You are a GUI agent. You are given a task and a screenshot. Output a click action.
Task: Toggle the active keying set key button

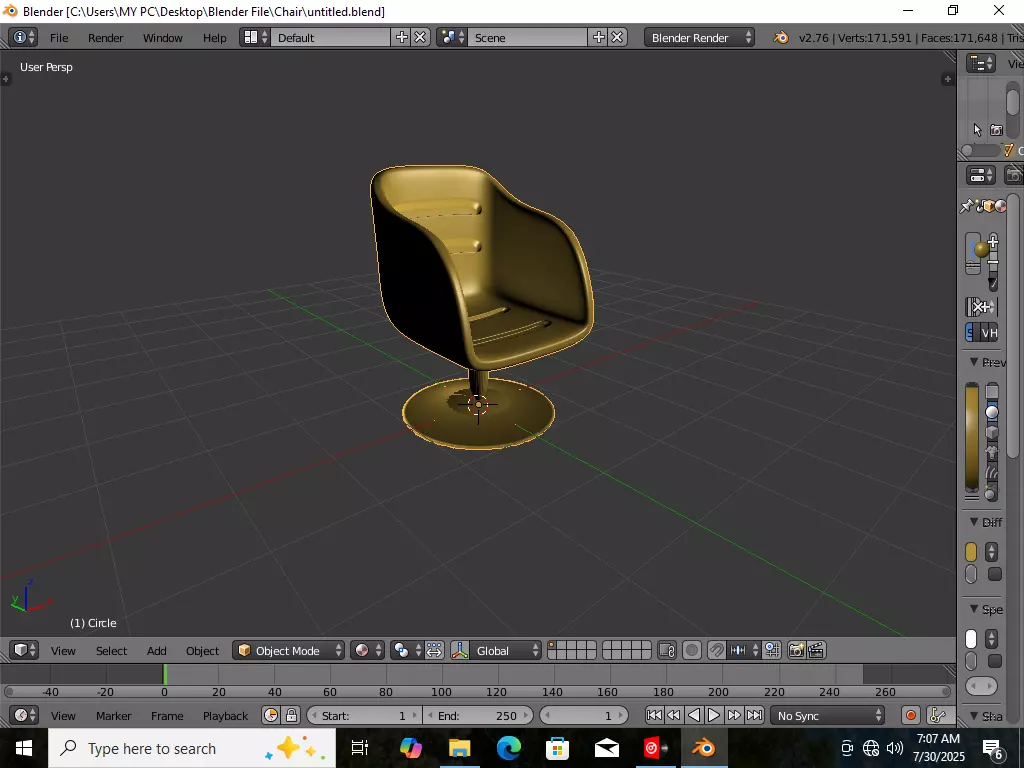click(x=938, y=715)
